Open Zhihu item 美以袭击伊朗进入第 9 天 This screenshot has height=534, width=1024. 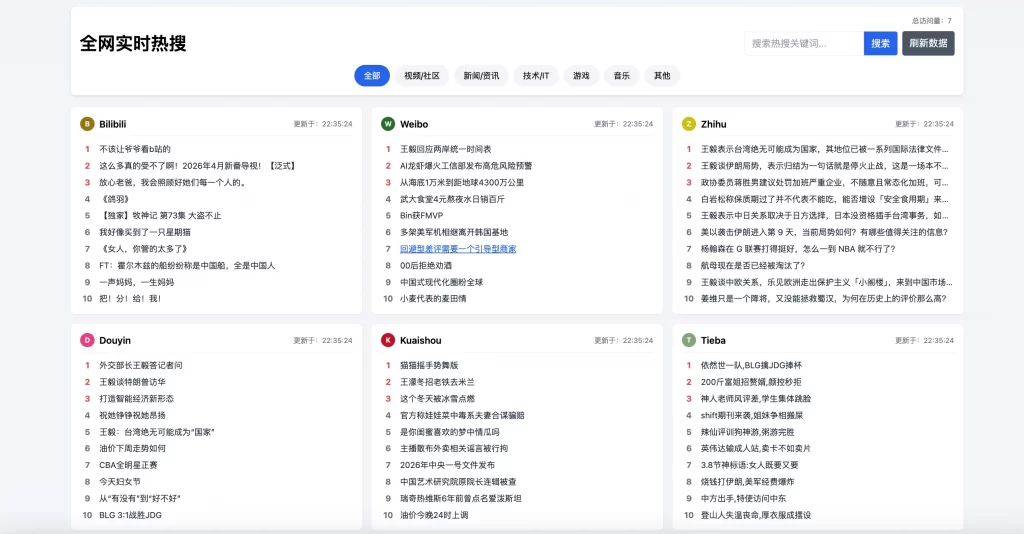tap(824, 232)
